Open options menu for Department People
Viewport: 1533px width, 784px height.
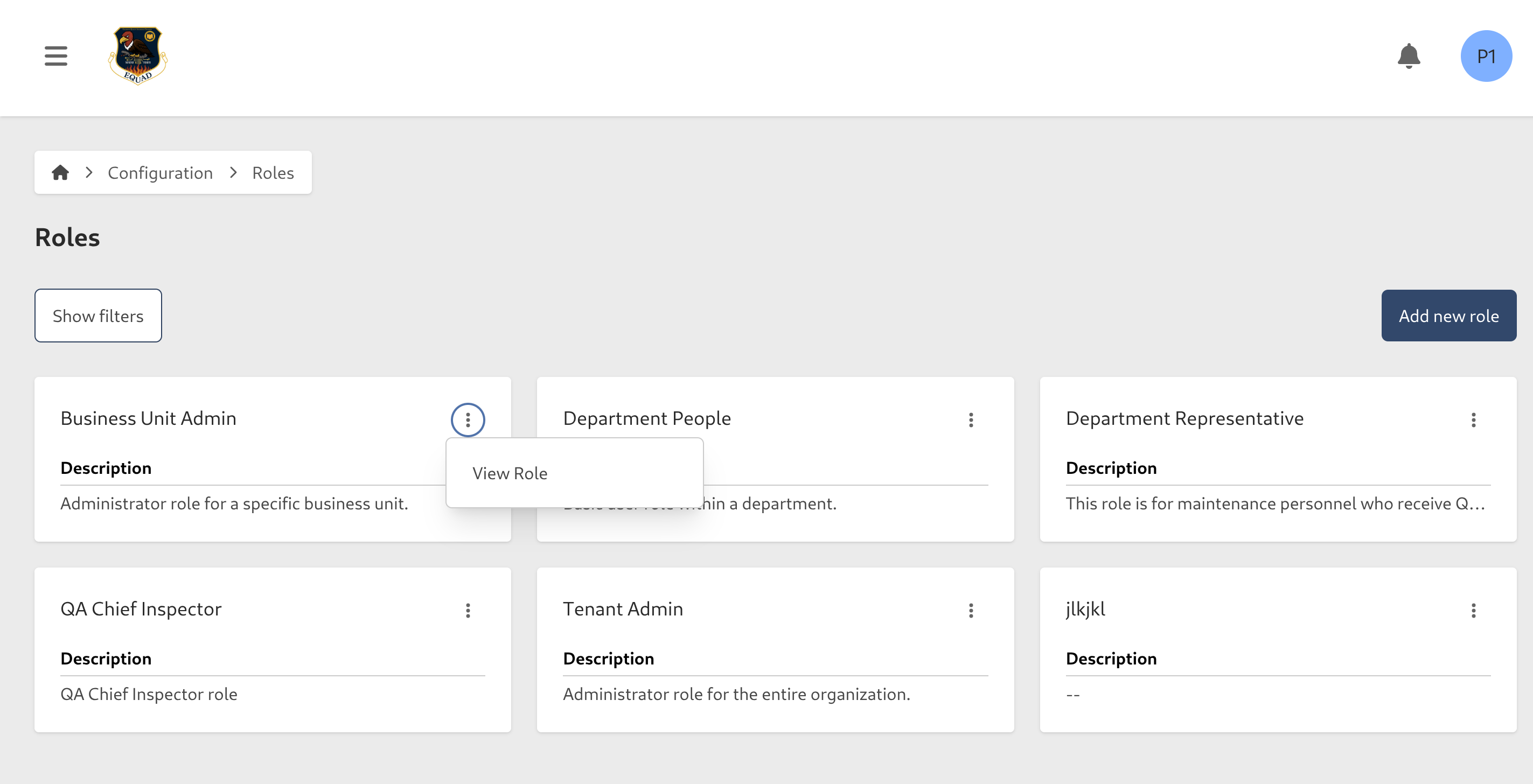click(x=971, y=420)
